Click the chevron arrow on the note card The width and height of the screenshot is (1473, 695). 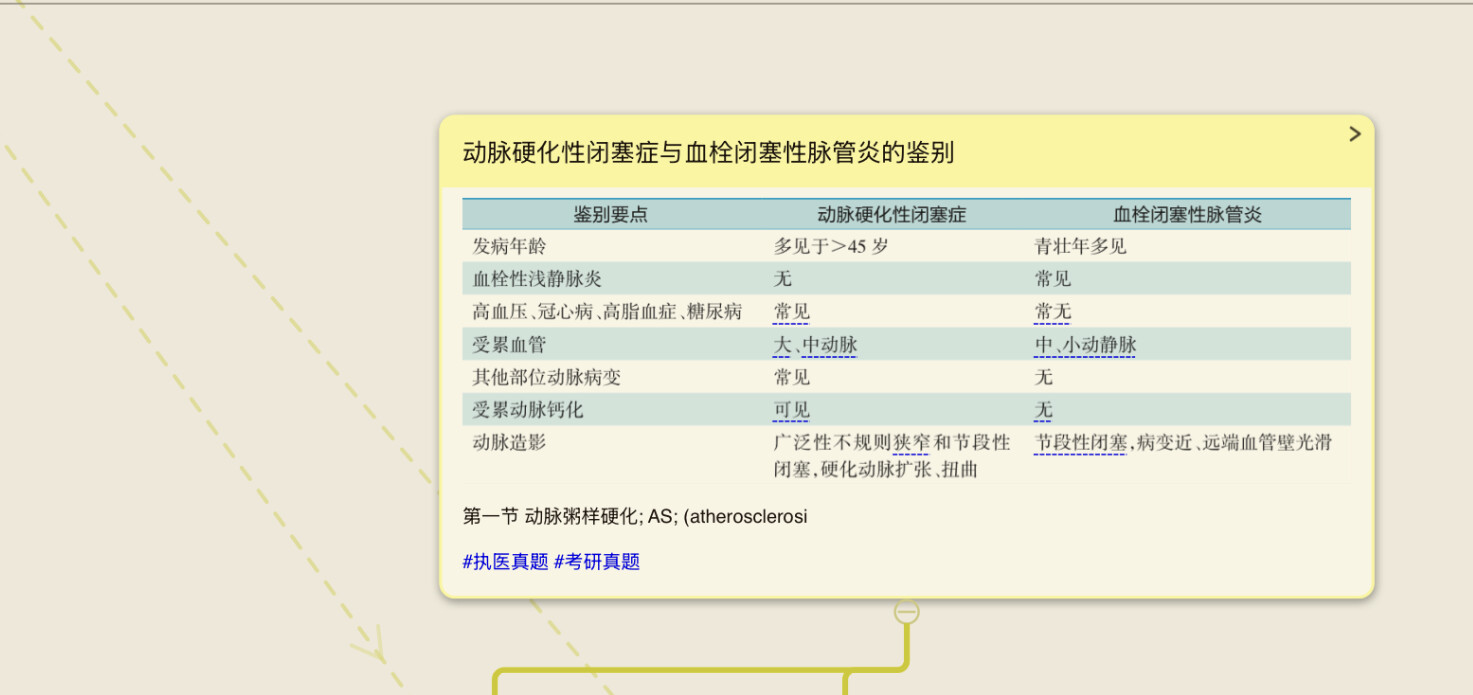coord(1355,134)
